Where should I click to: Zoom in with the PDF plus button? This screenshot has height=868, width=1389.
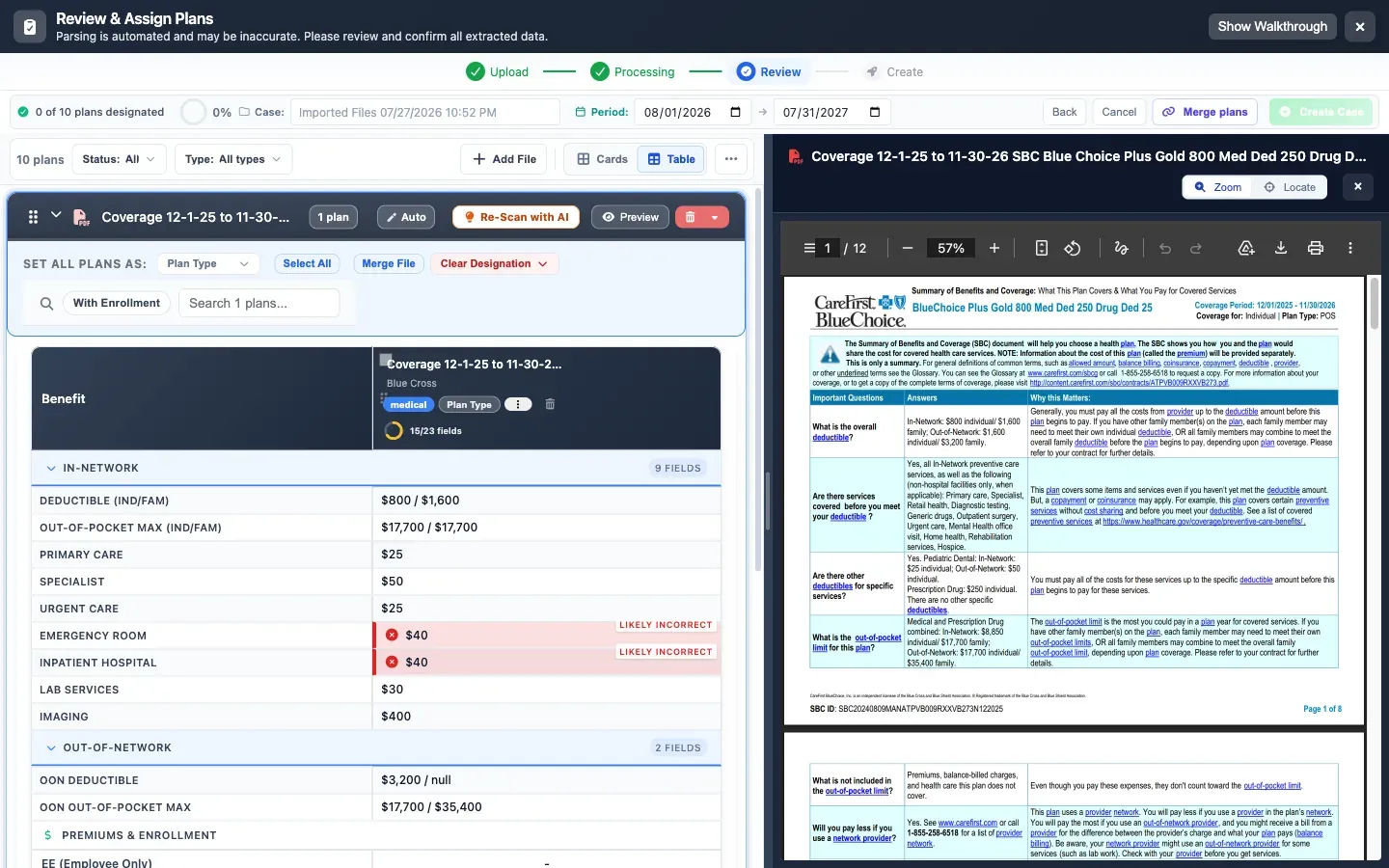pyautogui.click(x=994, y=248)
